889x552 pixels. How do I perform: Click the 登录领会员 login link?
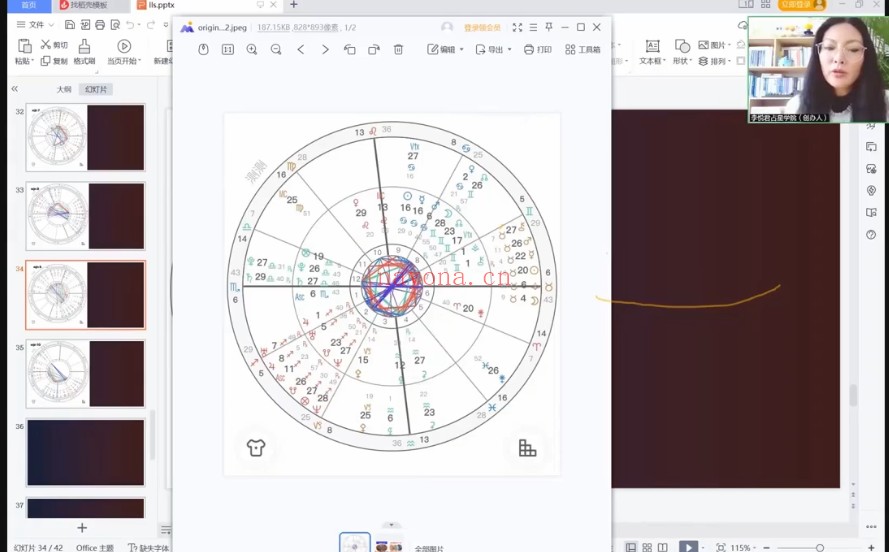click(482, 28)
